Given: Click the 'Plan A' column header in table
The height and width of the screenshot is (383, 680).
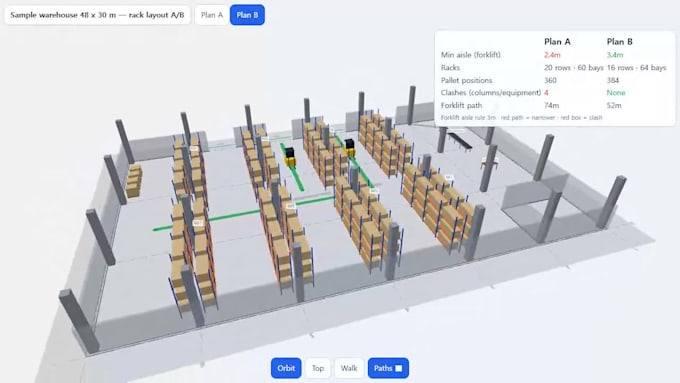Looking at the screenshot, I should tap(557, 42).
